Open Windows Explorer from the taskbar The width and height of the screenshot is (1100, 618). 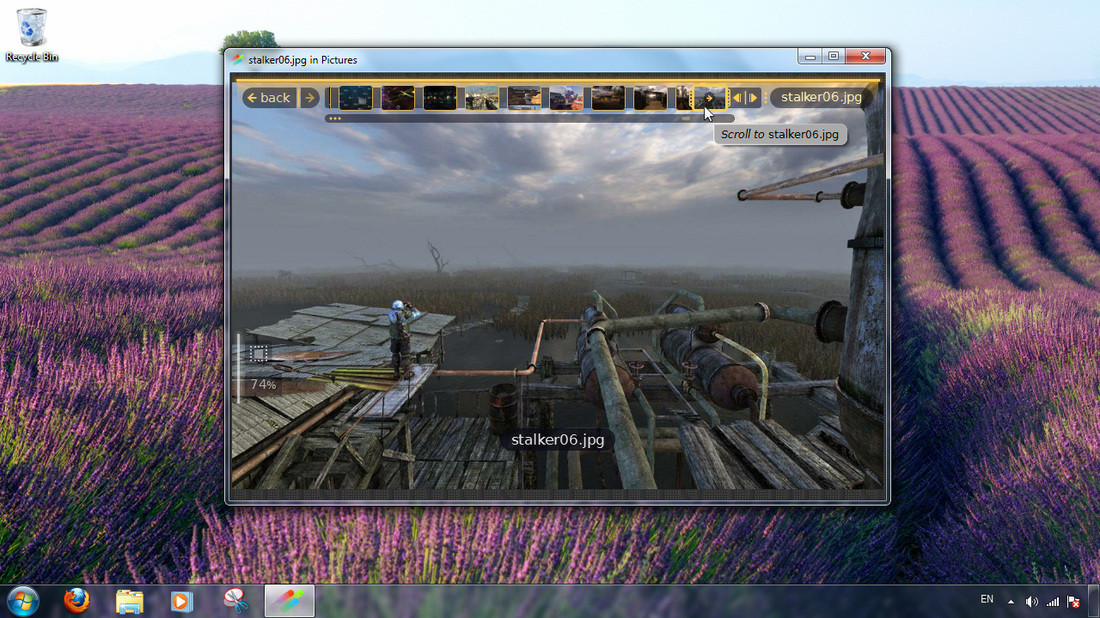coord(130,601)
